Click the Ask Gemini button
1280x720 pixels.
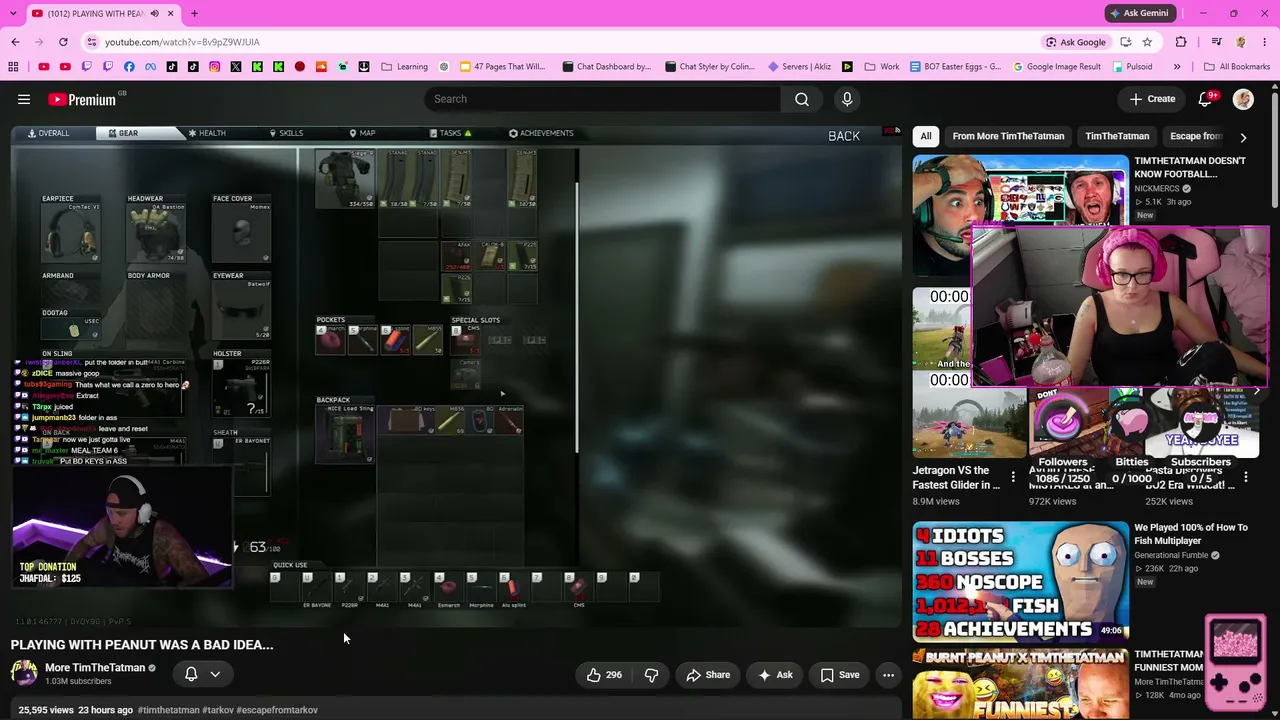coord(1139,13)
